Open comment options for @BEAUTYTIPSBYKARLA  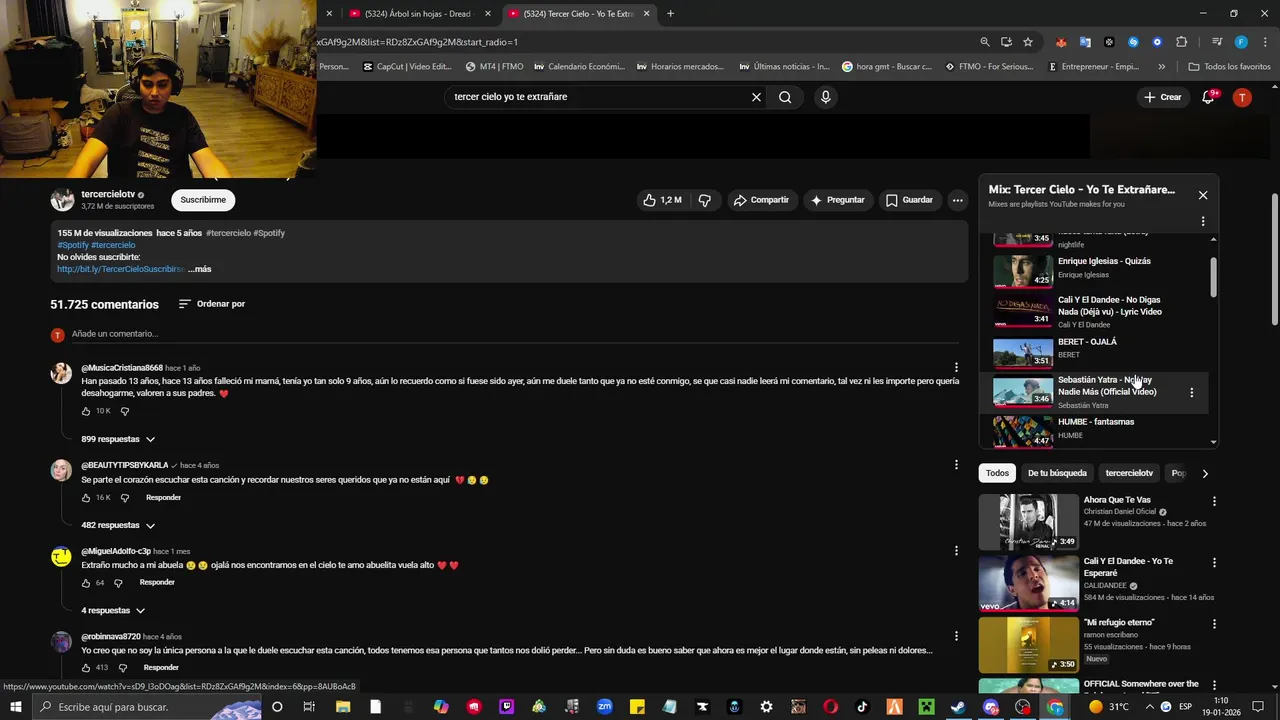click(956, 465)
